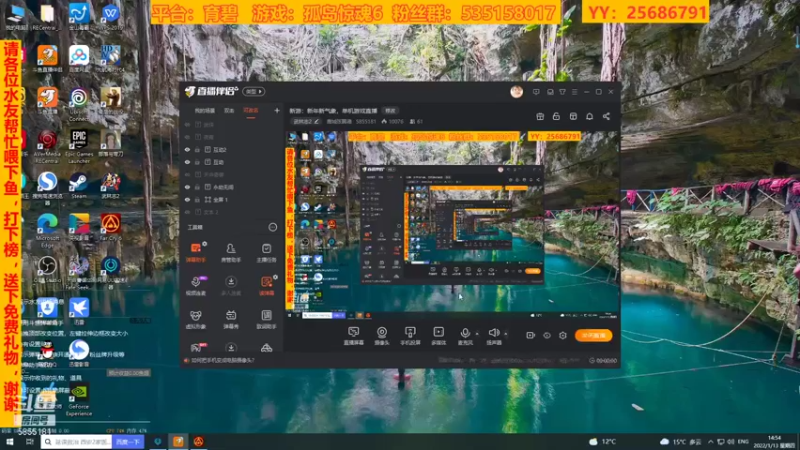Switch to the first scene tab

point(205,111)
